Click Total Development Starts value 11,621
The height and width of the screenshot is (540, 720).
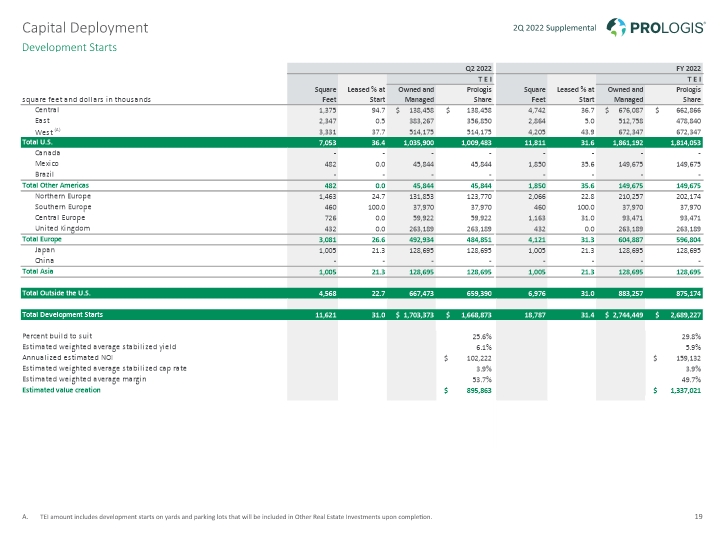pyautogui.click(x=326, y=315)
